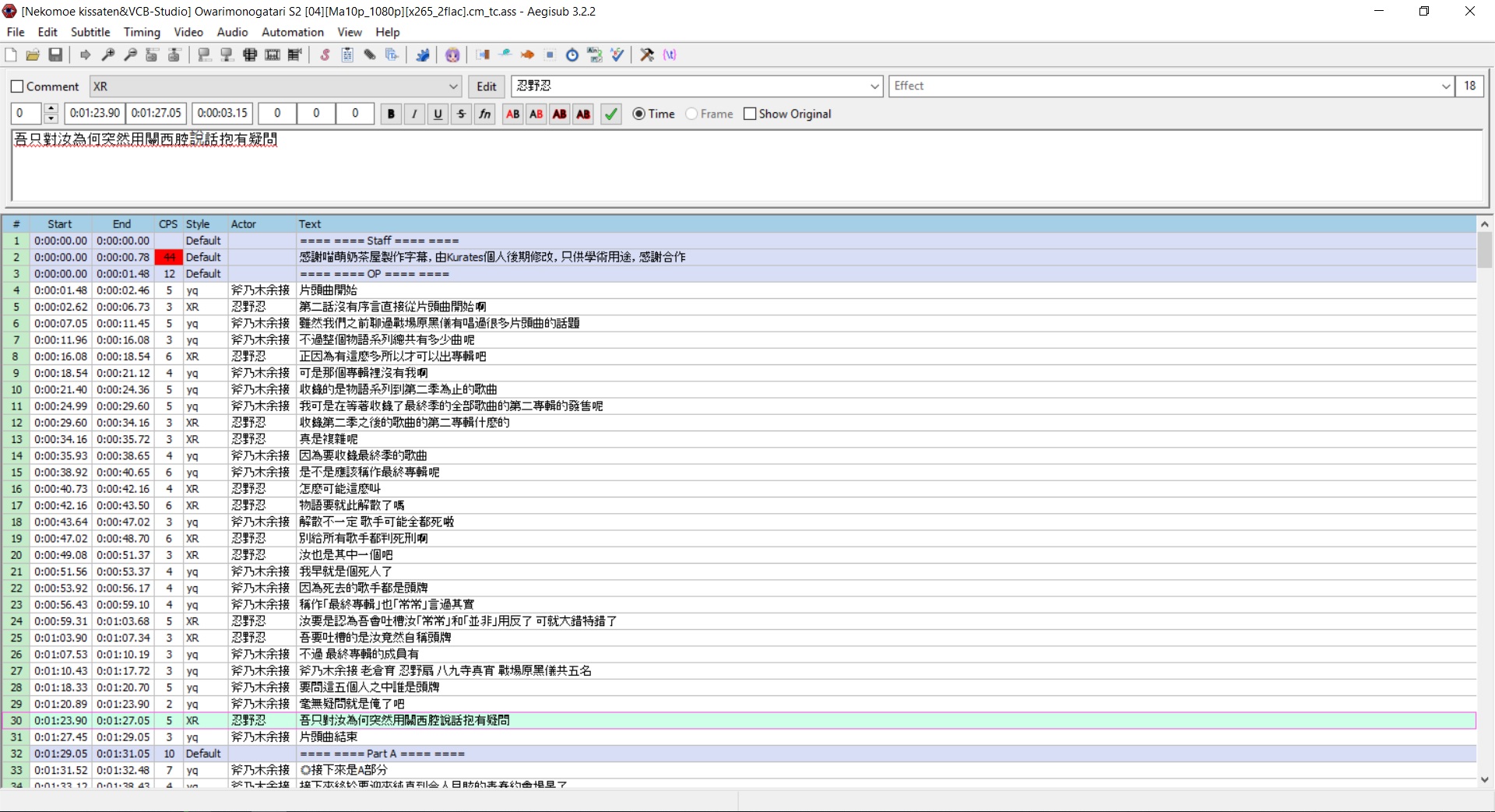Create a new subtitles file
1495x812 pixels.
[11, 54]
